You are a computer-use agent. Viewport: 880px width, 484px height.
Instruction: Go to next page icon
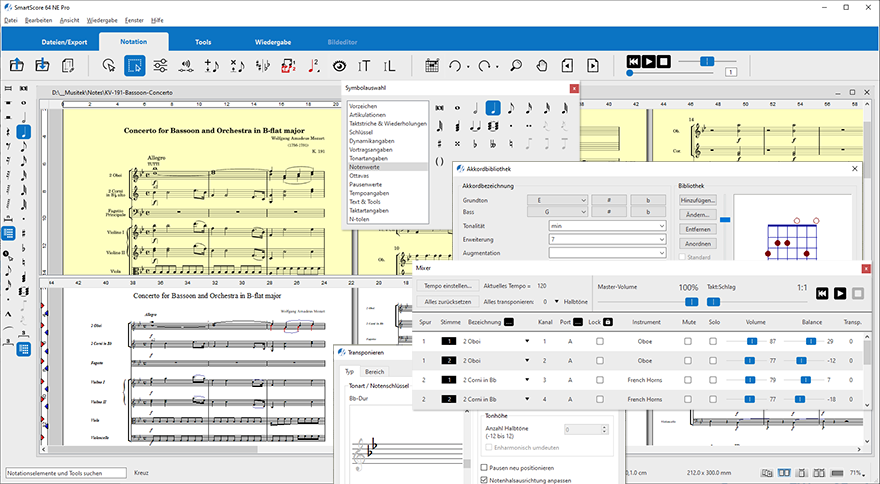(x=593, y=66)
